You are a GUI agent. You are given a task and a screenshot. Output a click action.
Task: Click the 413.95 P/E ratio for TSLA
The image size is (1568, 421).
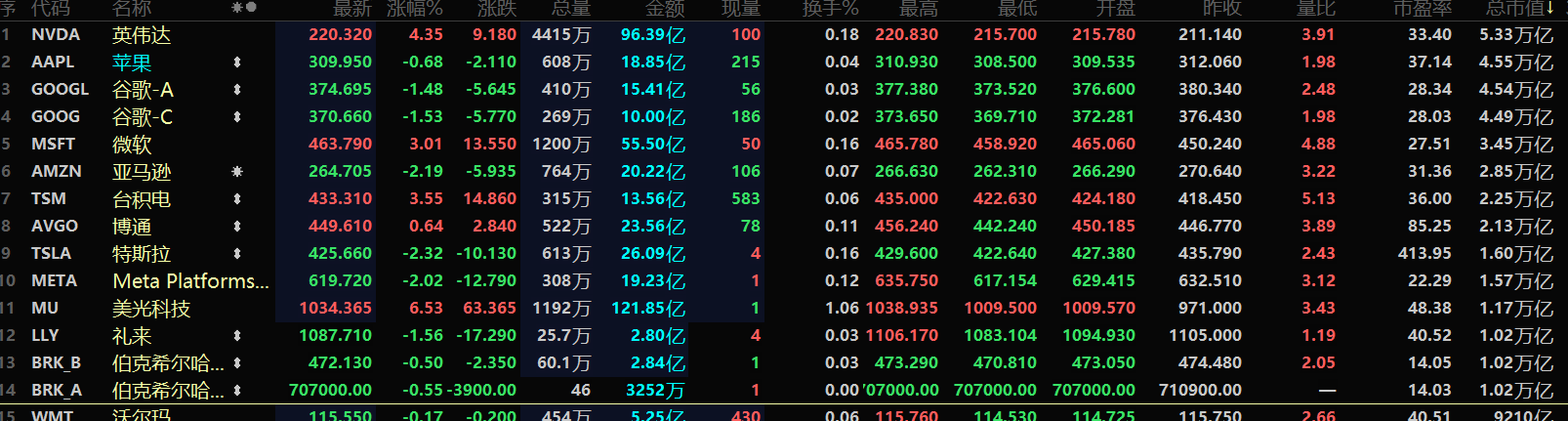click(1424, 254)
